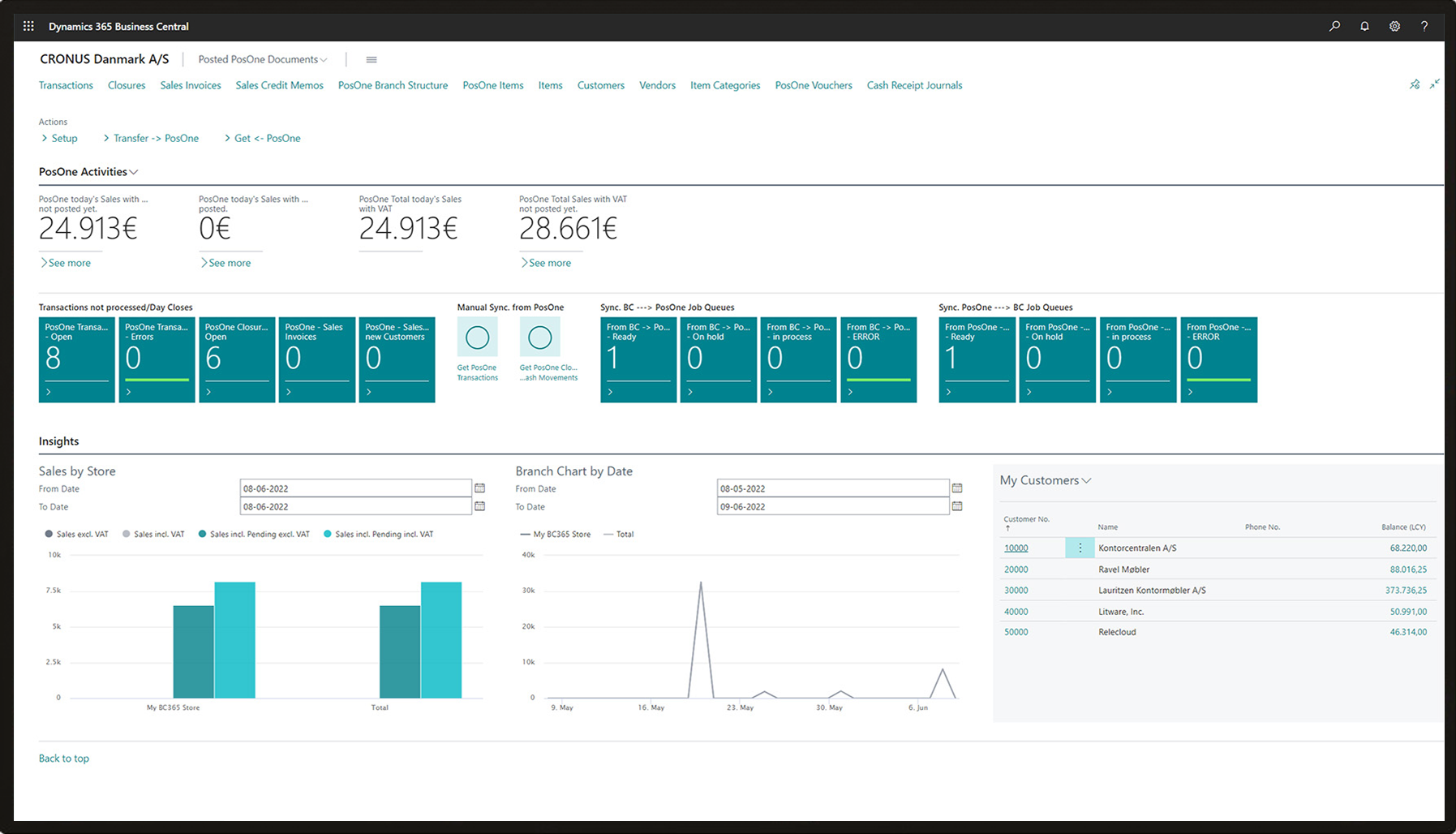Click Sales by Store From Date field

[x=355, y=488]
